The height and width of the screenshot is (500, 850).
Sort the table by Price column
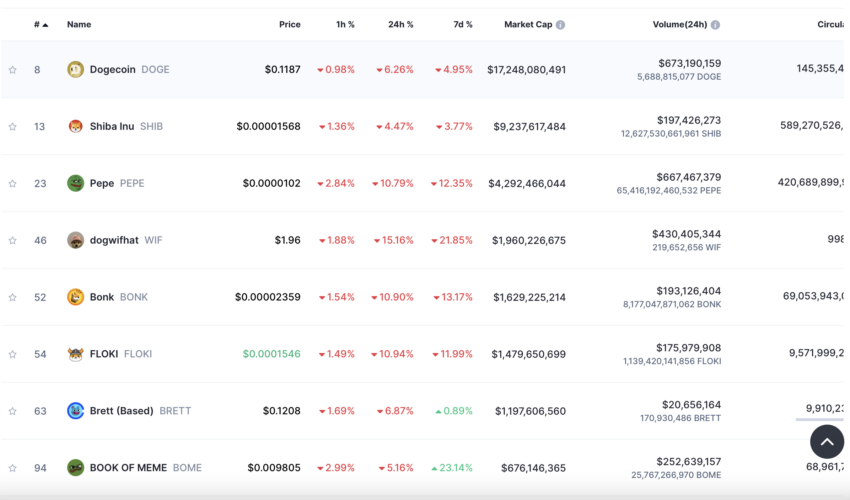point(289,24)
